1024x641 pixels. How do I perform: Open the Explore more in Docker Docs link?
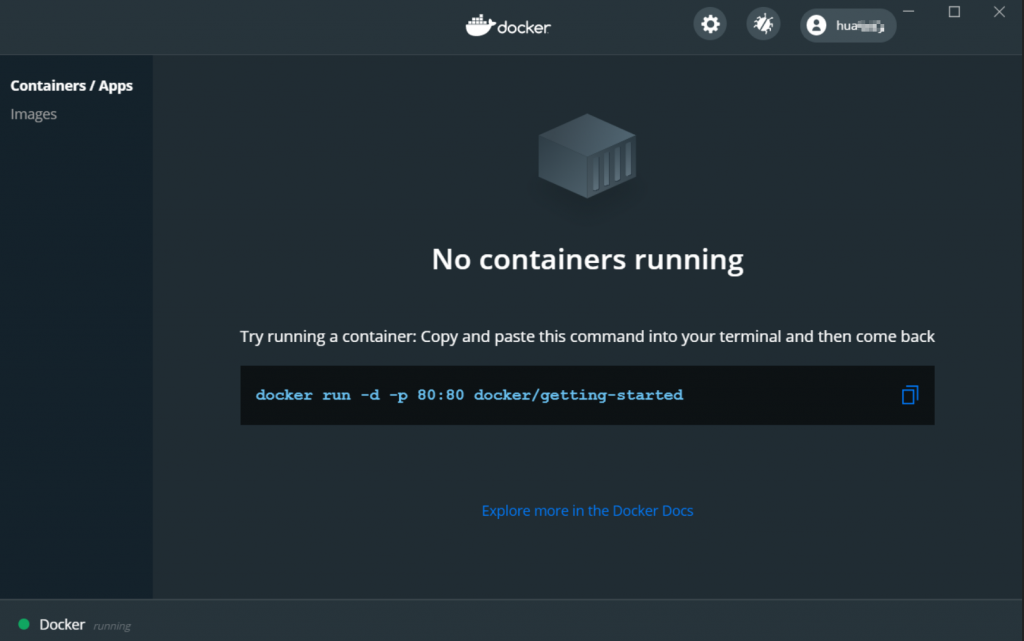click(x=587, y=511)
